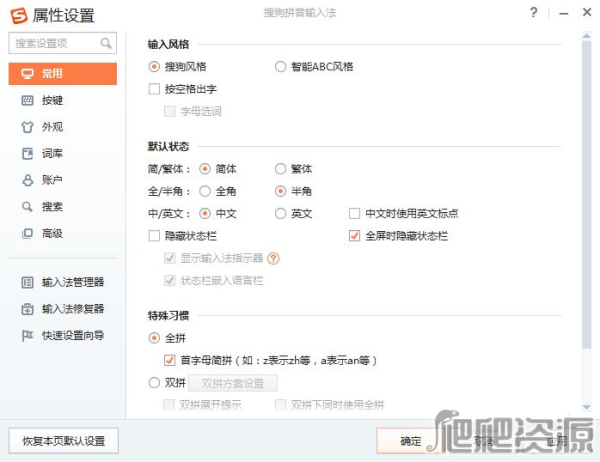Viewport: 600px width, 462px height.
Task: Click the monitor icon beside 常用
Action: [x=27, y=73]
